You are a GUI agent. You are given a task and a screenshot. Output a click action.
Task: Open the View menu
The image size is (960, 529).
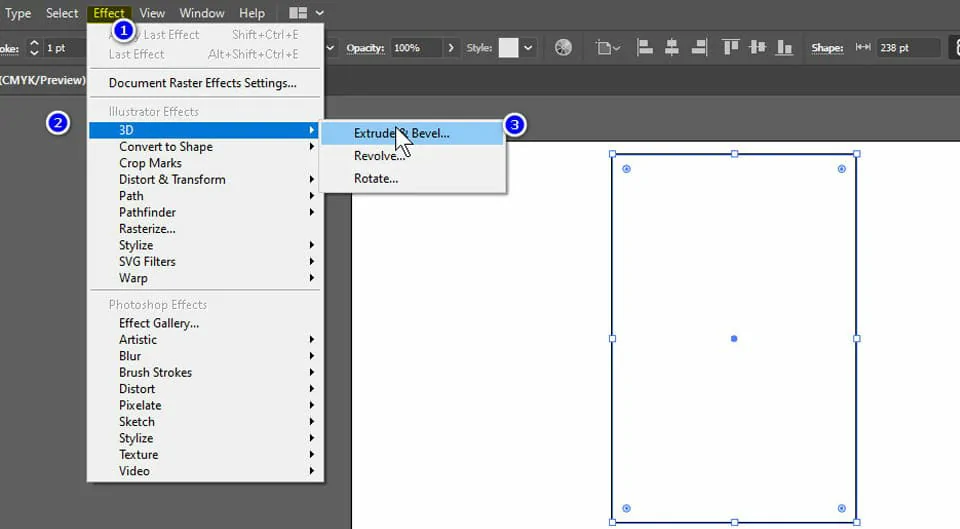tap(152, 13)
